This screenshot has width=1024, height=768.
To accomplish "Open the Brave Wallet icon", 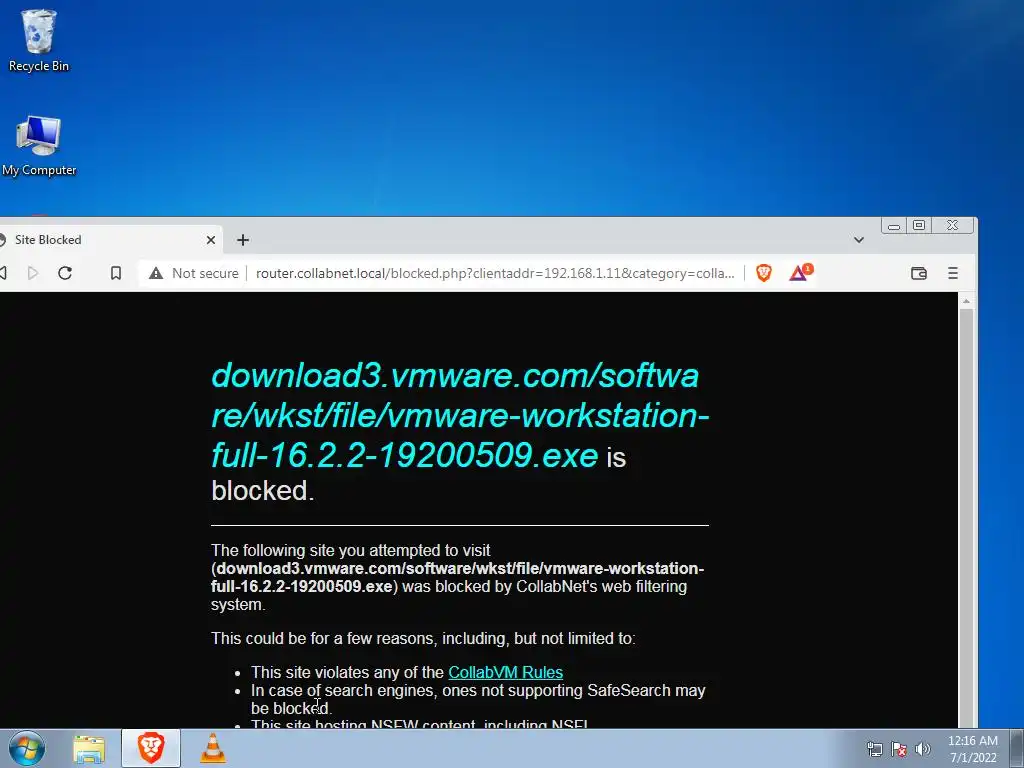I will pos(919,273).
